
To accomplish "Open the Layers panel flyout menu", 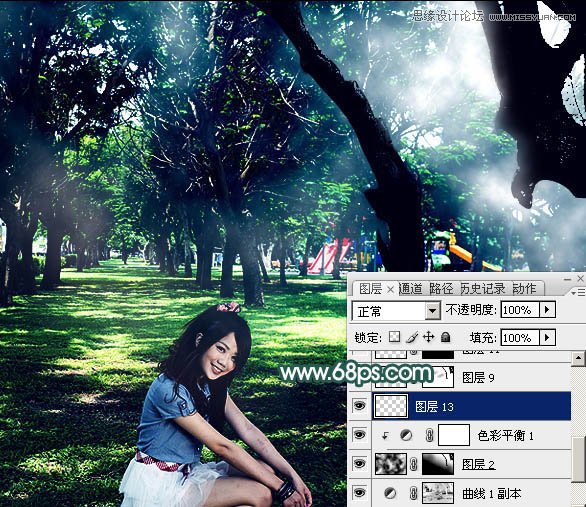I will coord(578,292).
